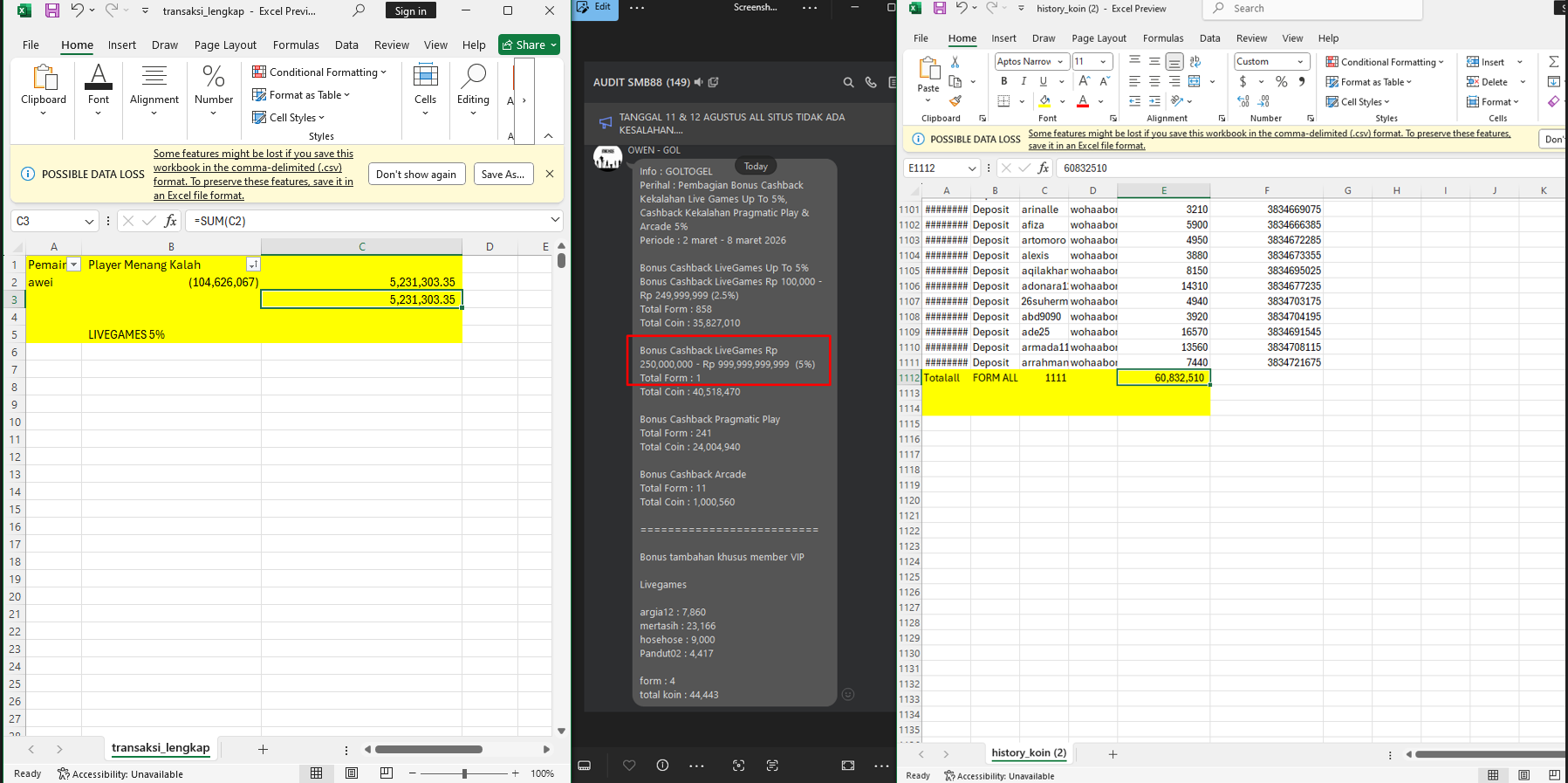
Task: Open the Aptos Narrow font name dropdown
Action: tap(1060, 62)
